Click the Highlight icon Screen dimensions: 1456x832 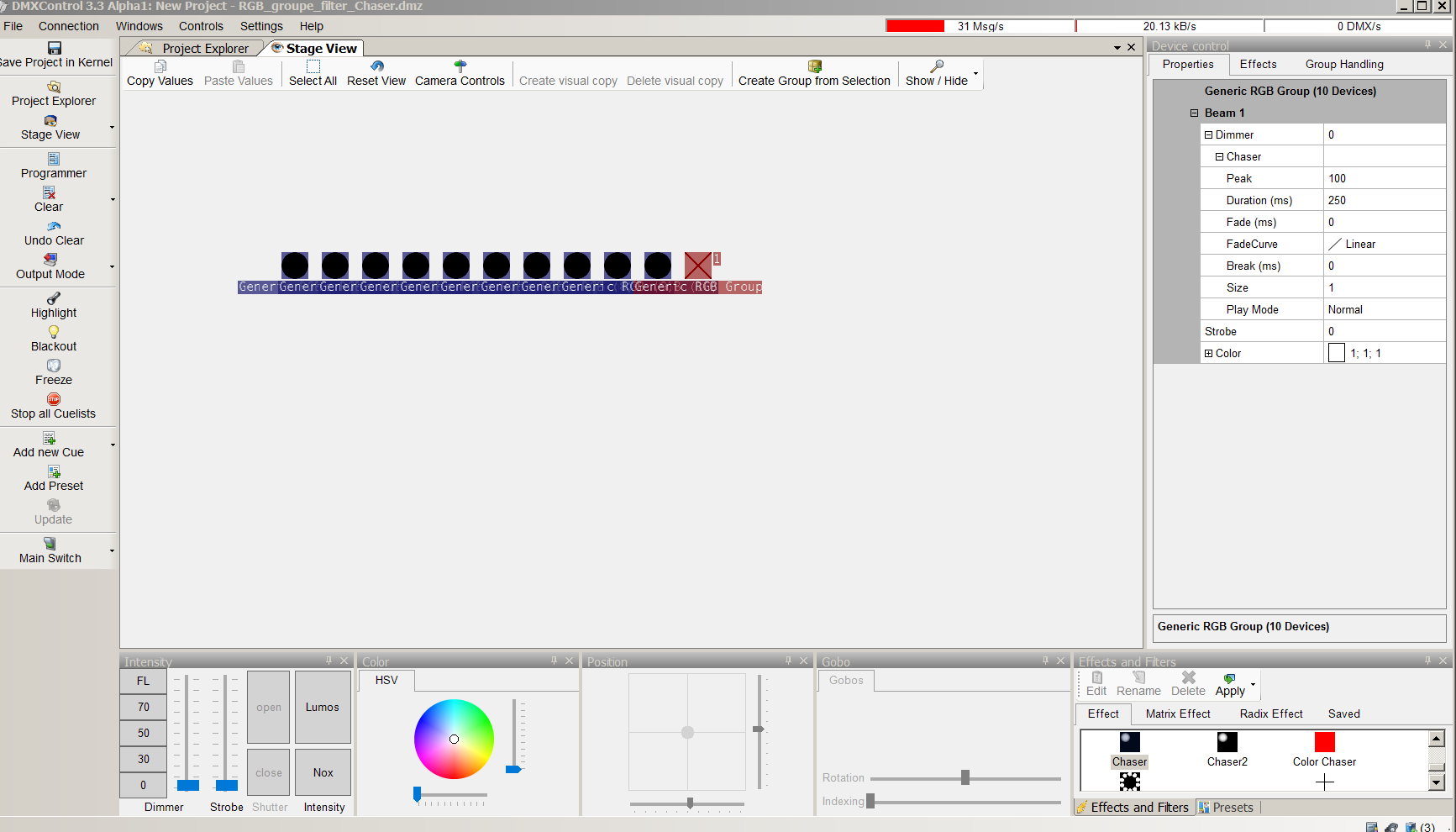[x=54, y=298]
